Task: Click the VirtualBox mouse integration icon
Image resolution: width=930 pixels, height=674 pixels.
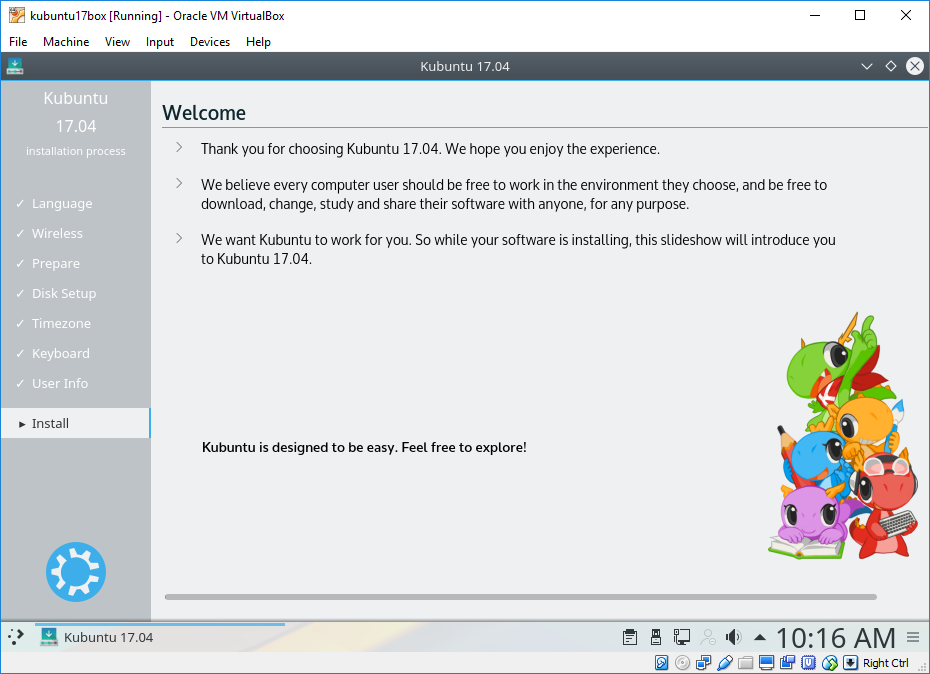Action: [x=830, y=663]
